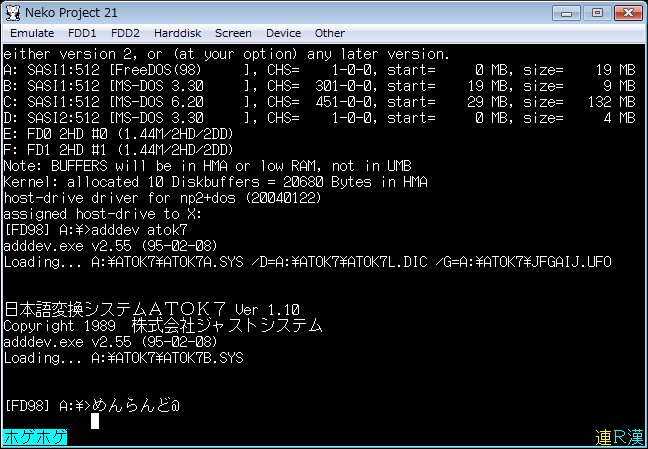Click 'Loading... A:¥ATOK7¥ATOK7A.SYS' line

[x=307, y=262]
